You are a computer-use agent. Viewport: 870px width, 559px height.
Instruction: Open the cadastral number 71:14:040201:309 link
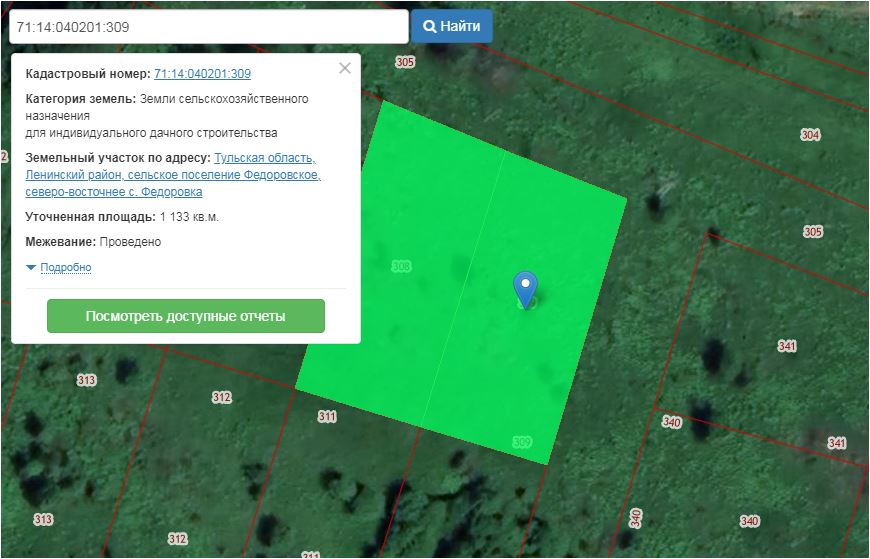(x=202, y=74)
